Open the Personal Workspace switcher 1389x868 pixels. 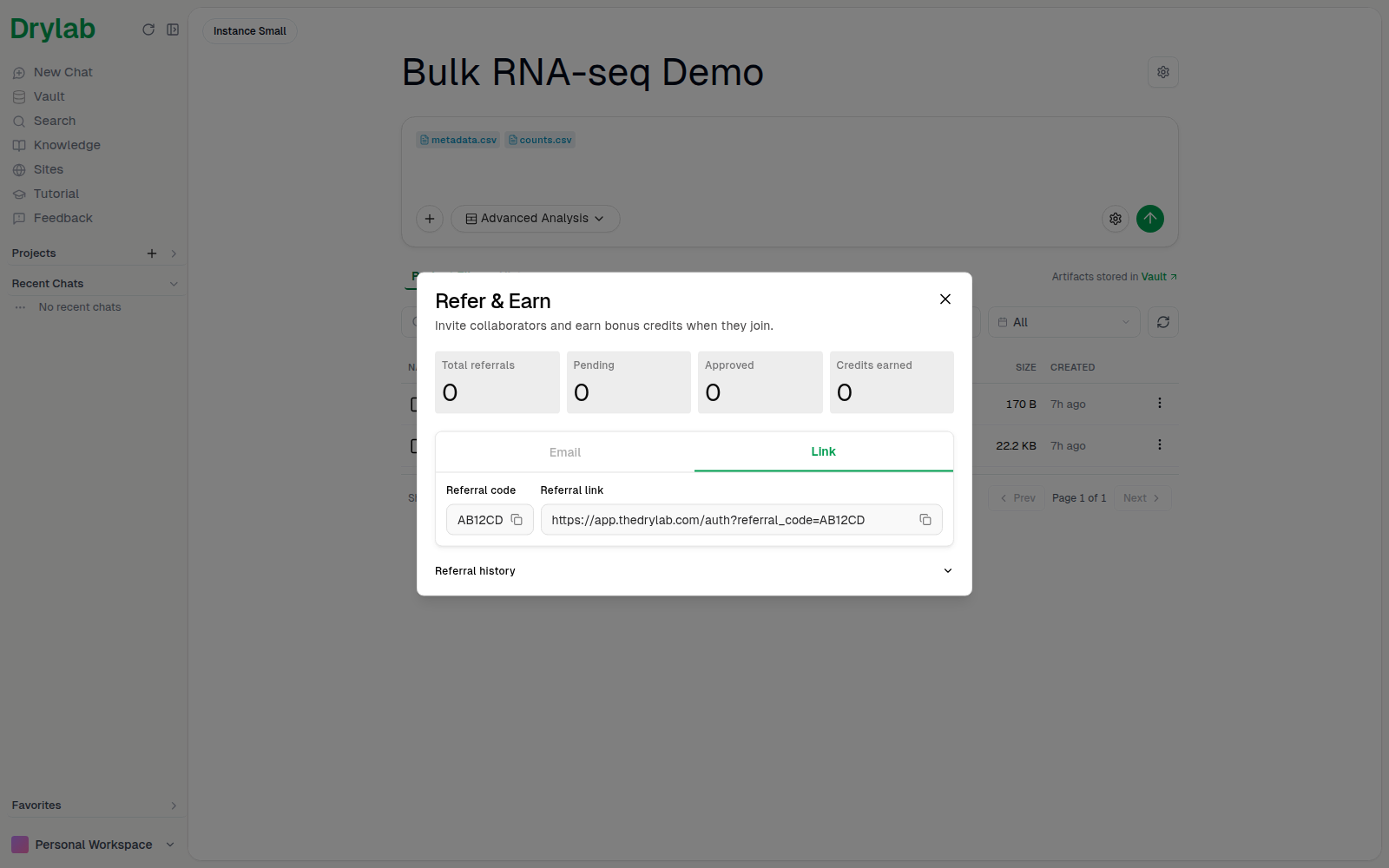(93, 845)
